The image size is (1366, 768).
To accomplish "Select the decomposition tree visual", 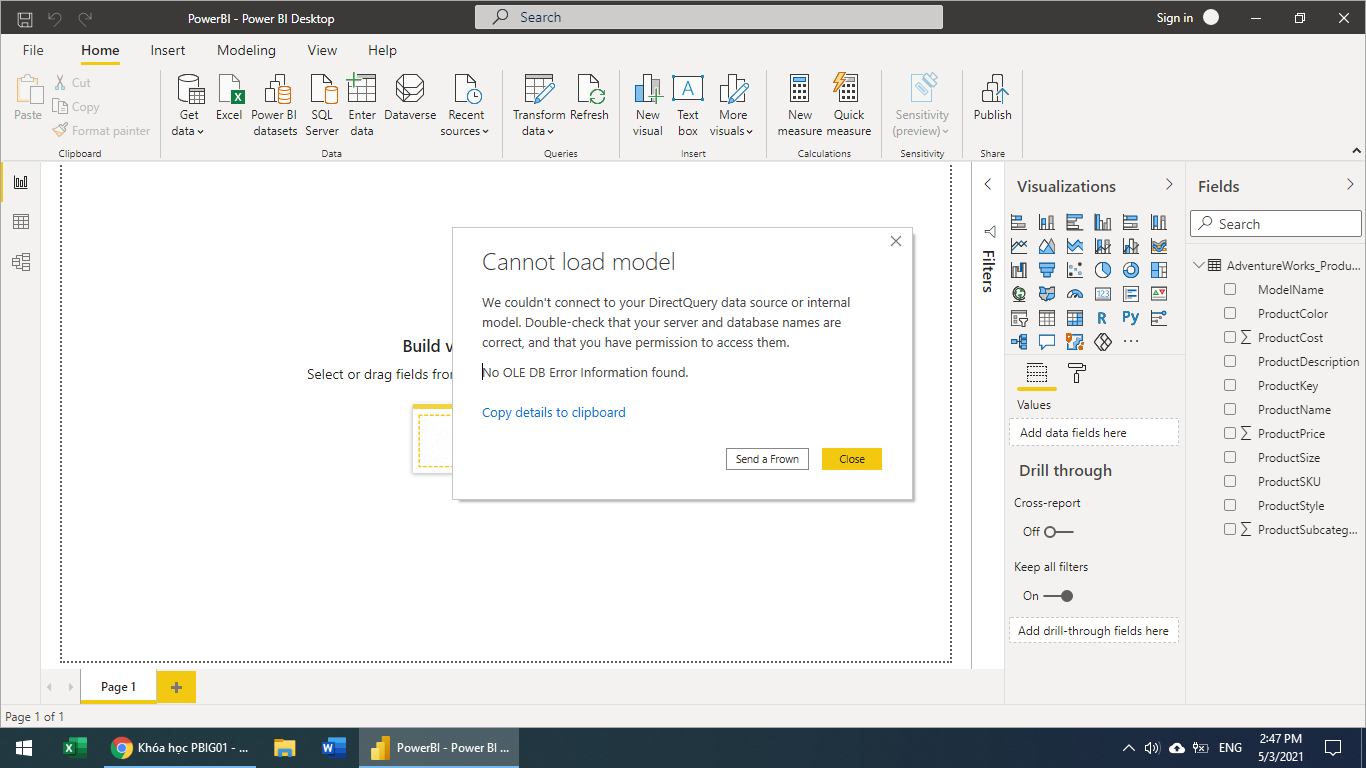I will point(1019,342).
